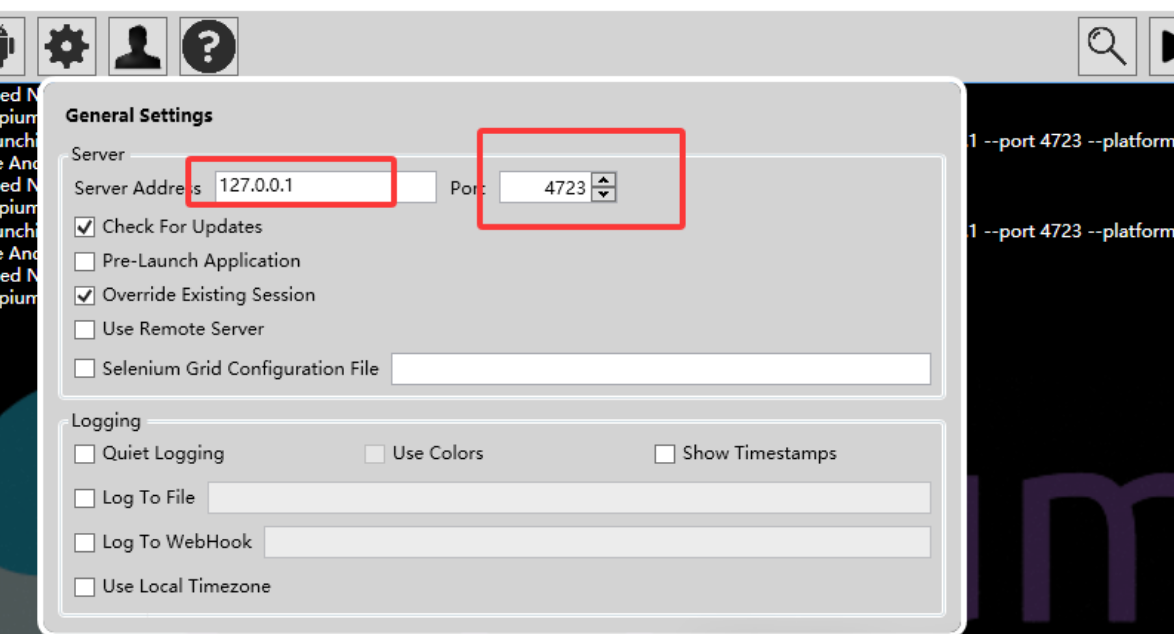Image resolution: width=1174 pixels, height=634 pixels.
Task: Enable Quiet Logging checkbox
Action: 85,454
